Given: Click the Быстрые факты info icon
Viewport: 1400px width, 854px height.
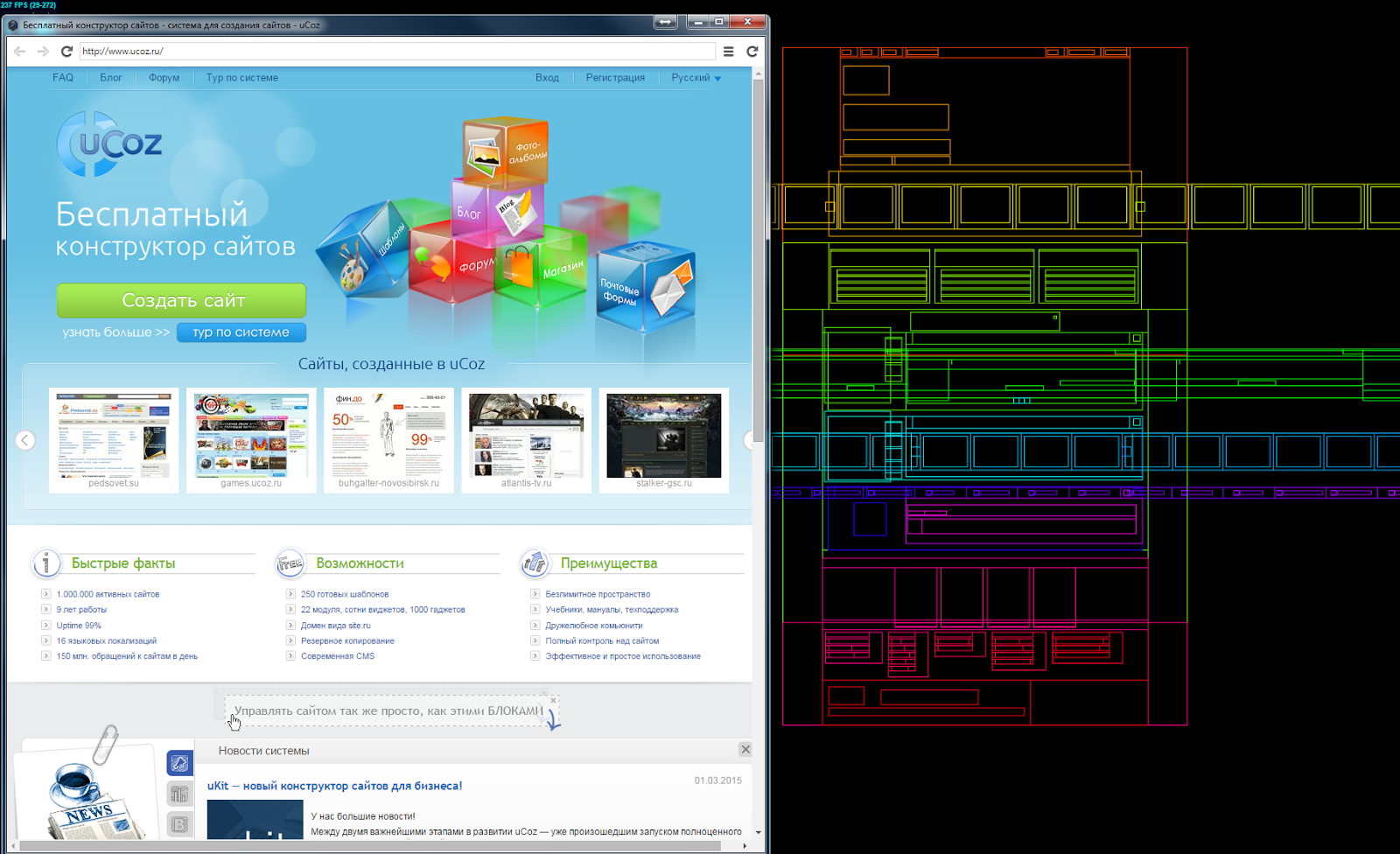Looking at the screenshot, I should point(46,563).
